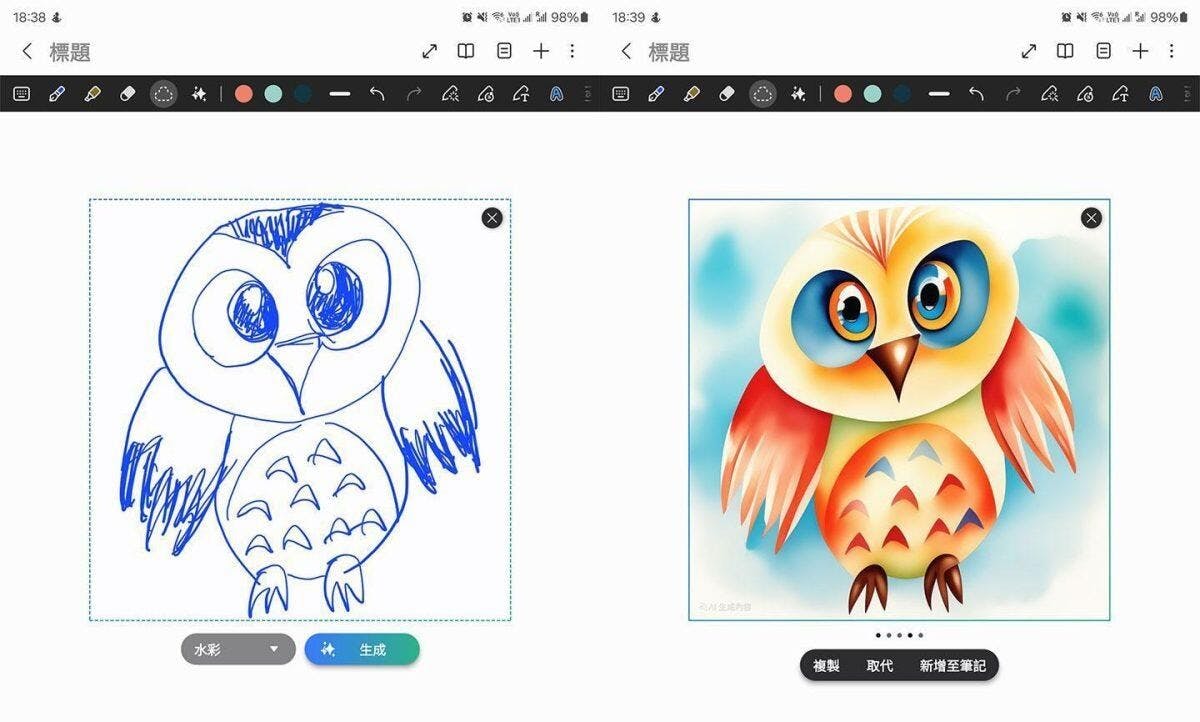Expand the three-dot more menu on right screen
This screenshot has height=722, width=1200.
[x=1171, y=51]
